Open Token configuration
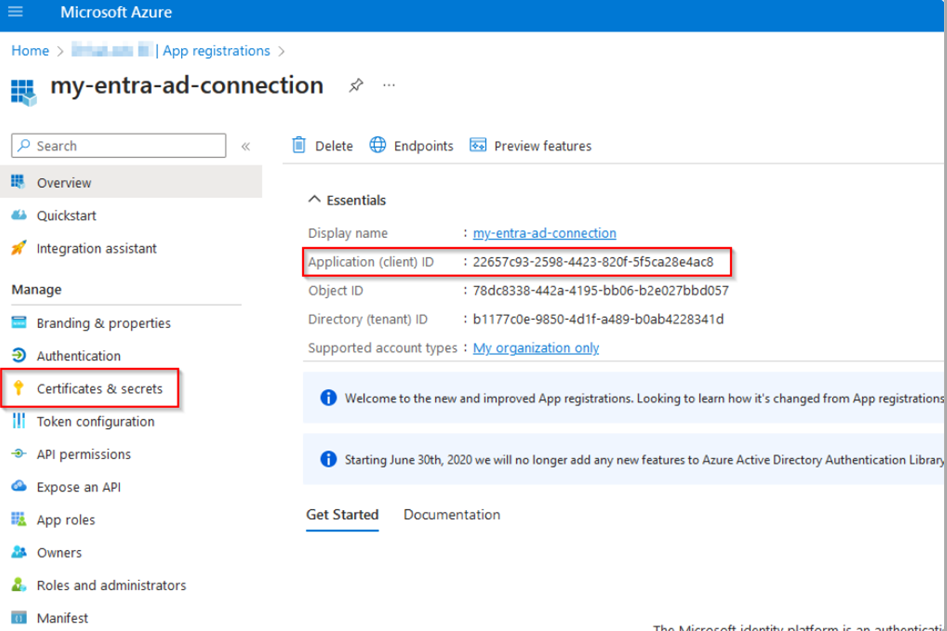 click(x=131, y=421)
